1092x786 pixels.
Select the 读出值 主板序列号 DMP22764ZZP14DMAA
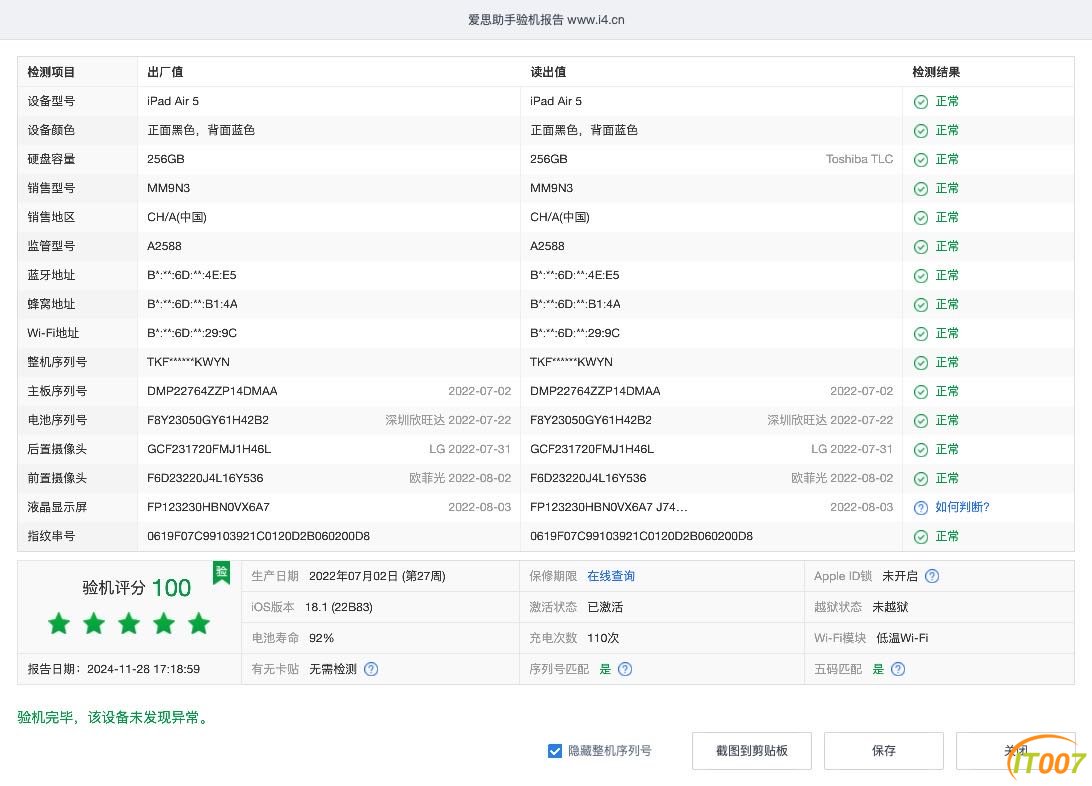[595, 391]
